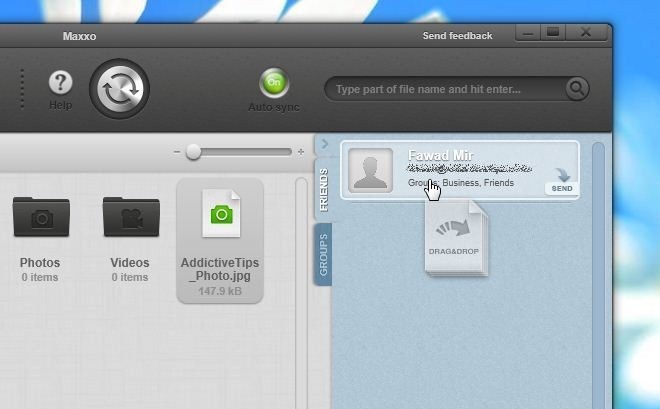This screenshot has height=409, width=660.
Task: Maximize the Maxxo window
Action: click(553, 32)
